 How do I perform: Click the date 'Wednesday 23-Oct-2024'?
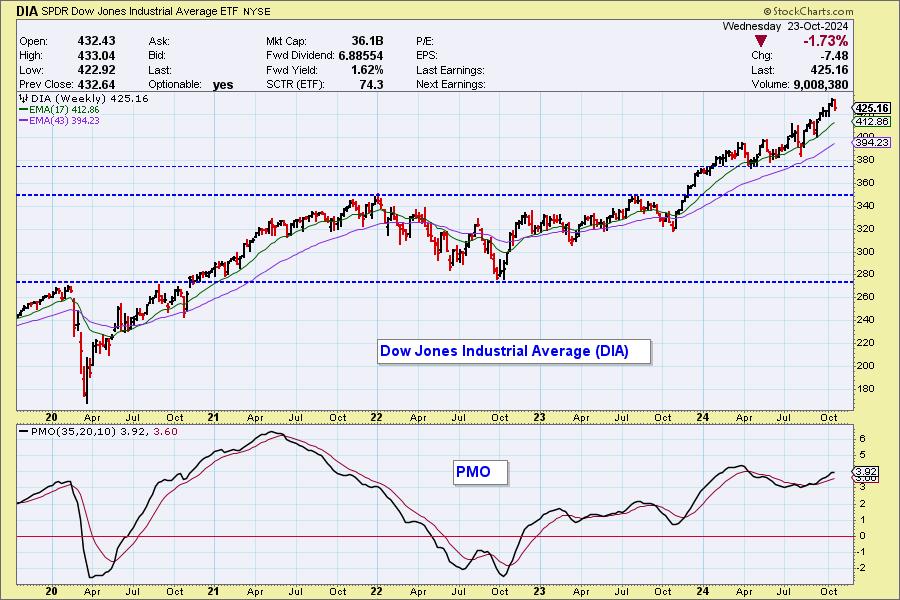tap(785, 26)
